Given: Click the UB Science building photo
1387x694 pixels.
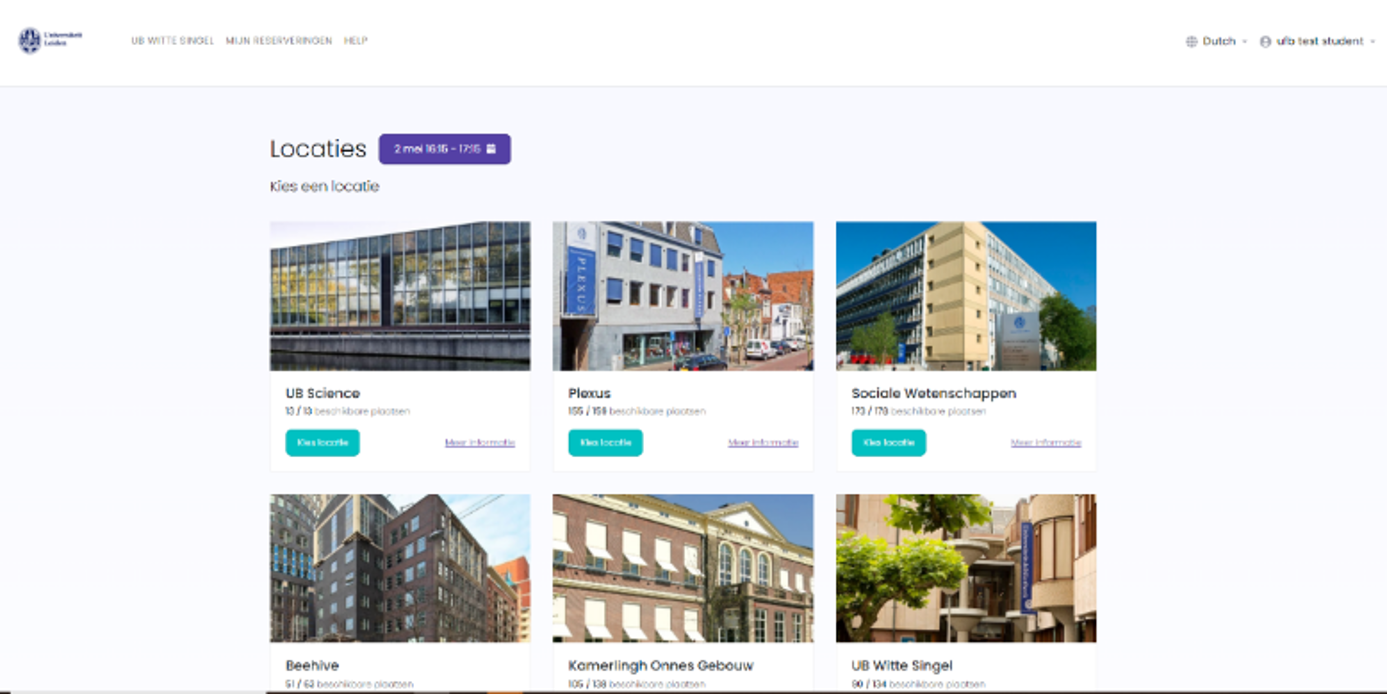Looking at the screenshot, I should click(x=400, y=296).
